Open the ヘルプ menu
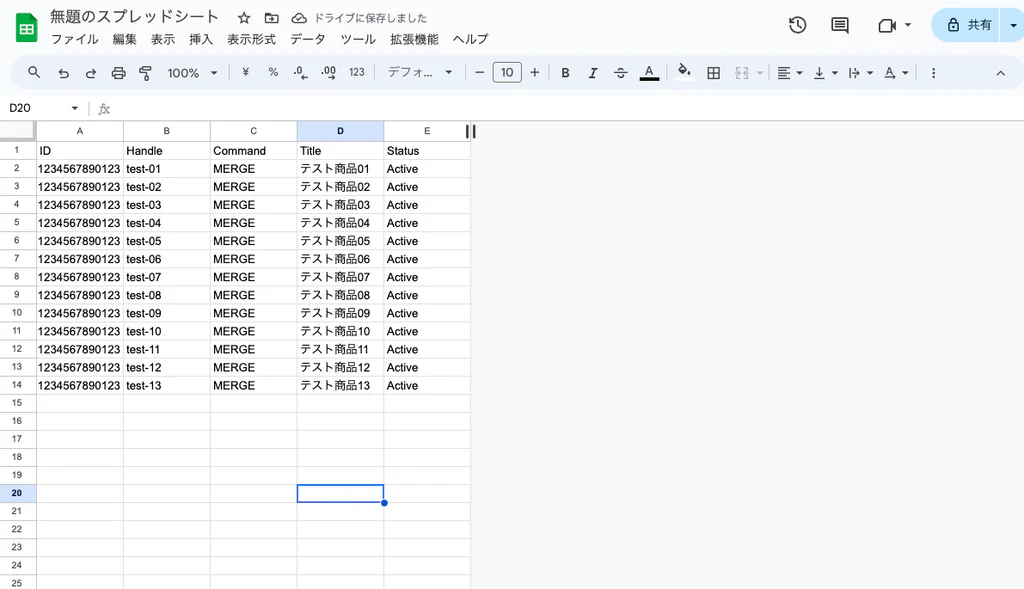This screenshot has width=1024, height=589. click(x=470, y=39)
